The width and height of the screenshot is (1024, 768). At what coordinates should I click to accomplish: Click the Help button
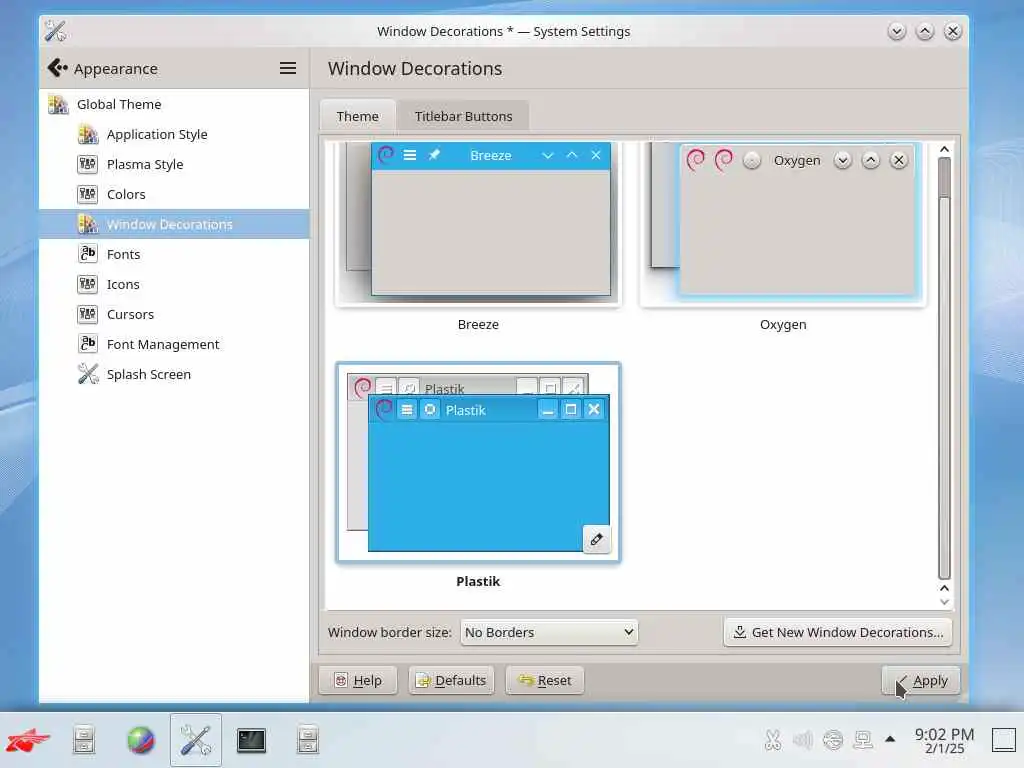click(x=358, y=680)
